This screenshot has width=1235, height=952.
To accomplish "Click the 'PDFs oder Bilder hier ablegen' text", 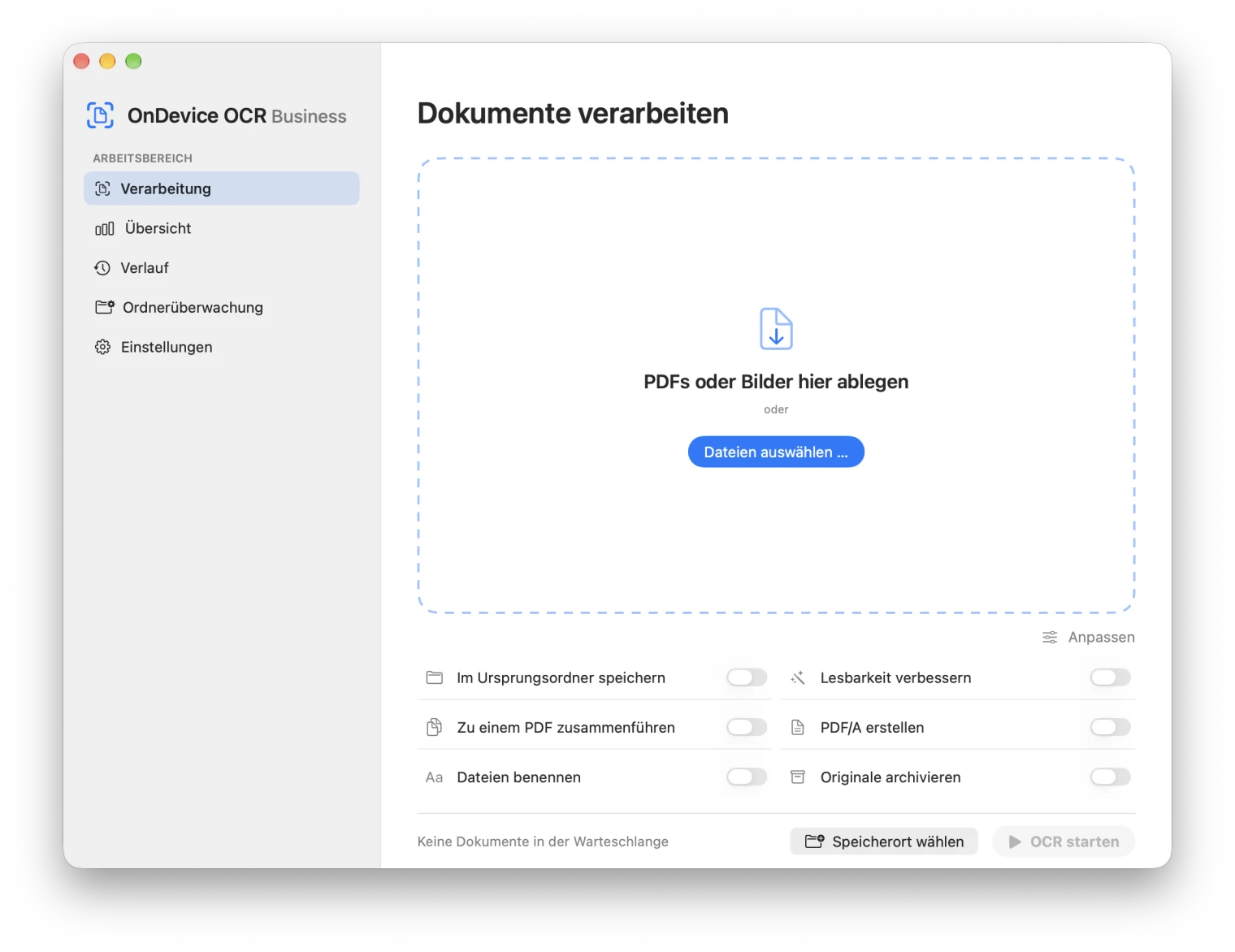I will (x=776, y=382).
